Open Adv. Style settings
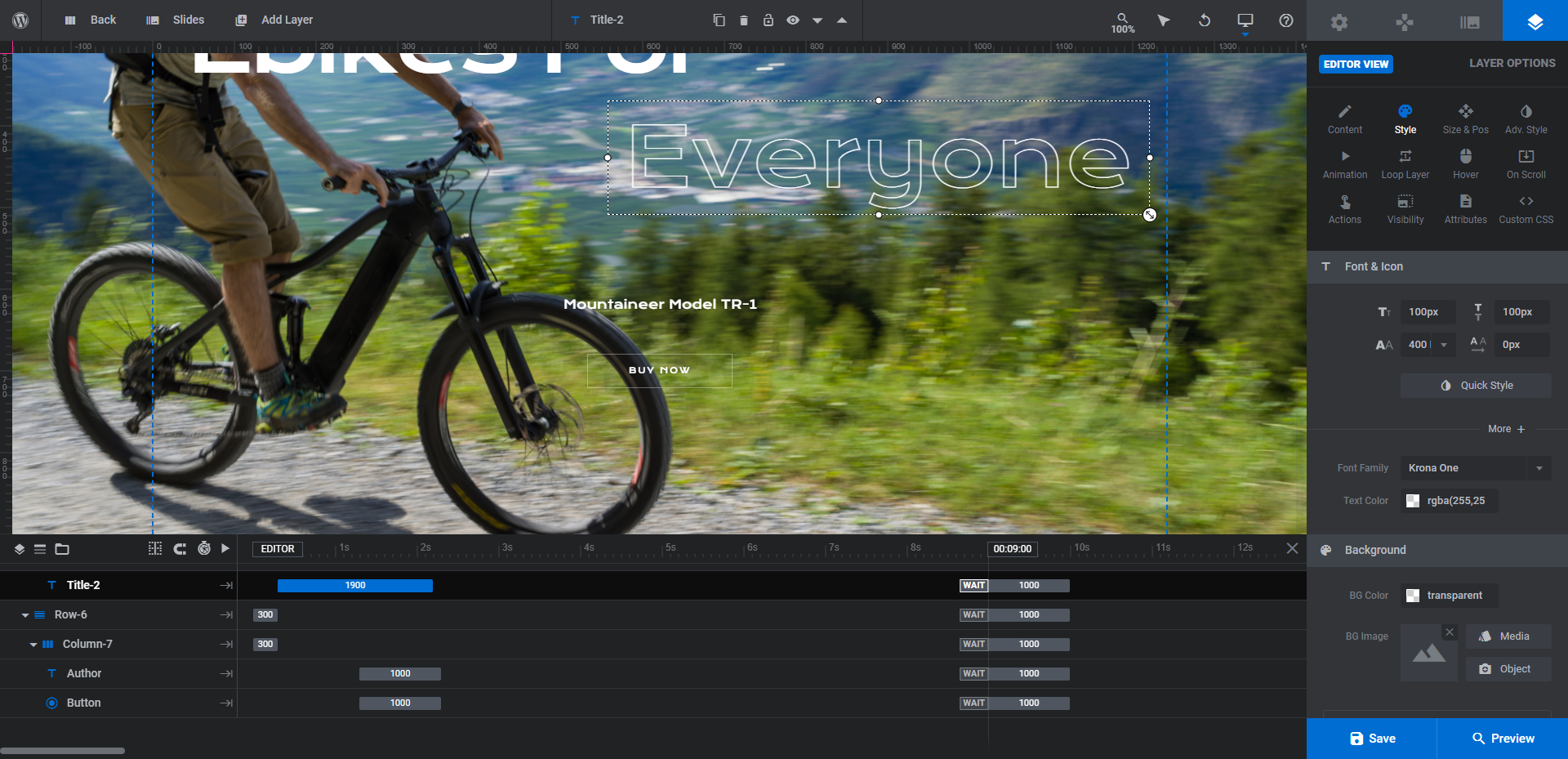Viewport: 1568px width, 759px height. point(1526,119)
